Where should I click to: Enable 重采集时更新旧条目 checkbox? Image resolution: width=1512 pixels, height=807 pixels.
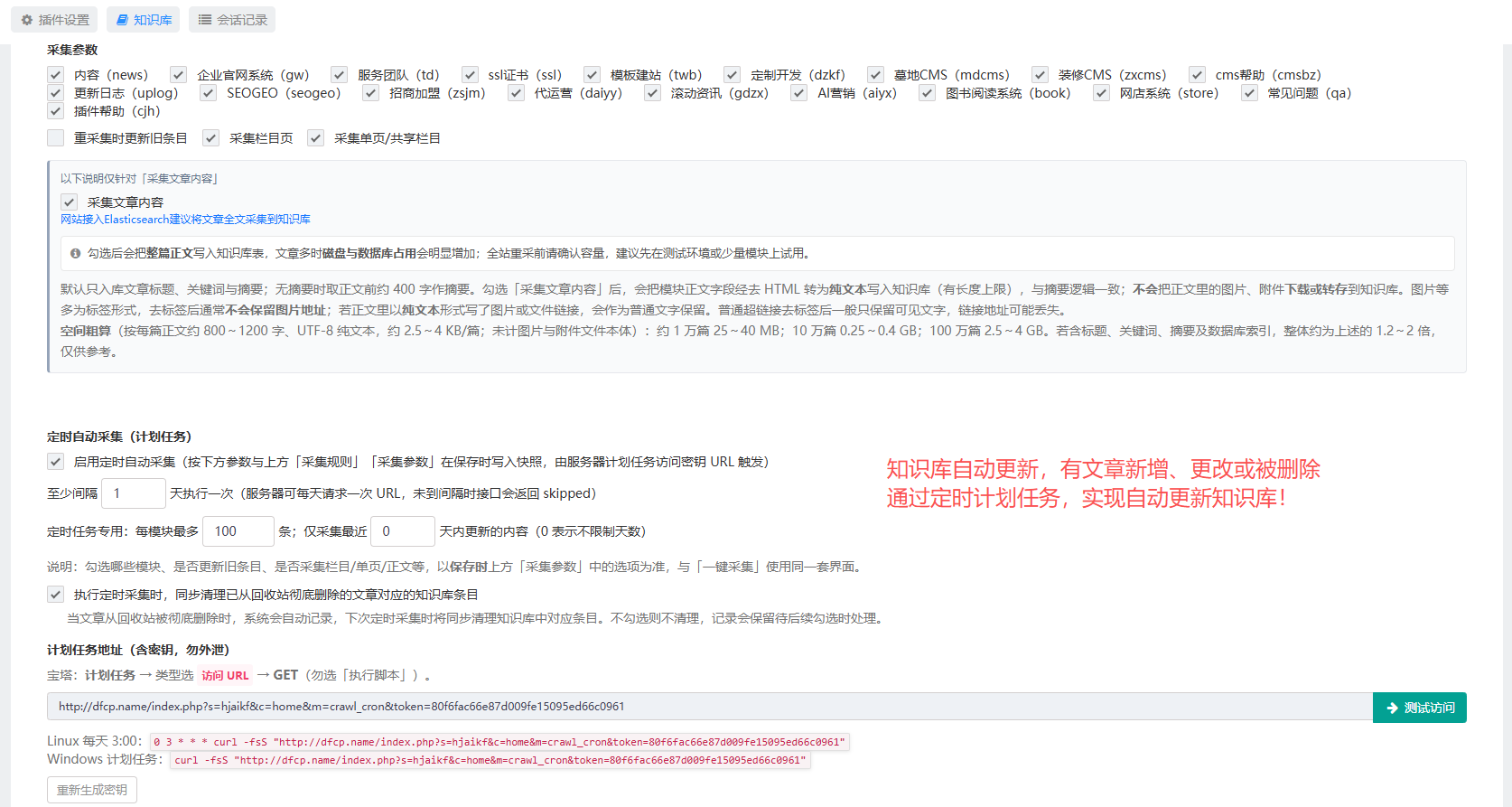[x=56, y=138]
